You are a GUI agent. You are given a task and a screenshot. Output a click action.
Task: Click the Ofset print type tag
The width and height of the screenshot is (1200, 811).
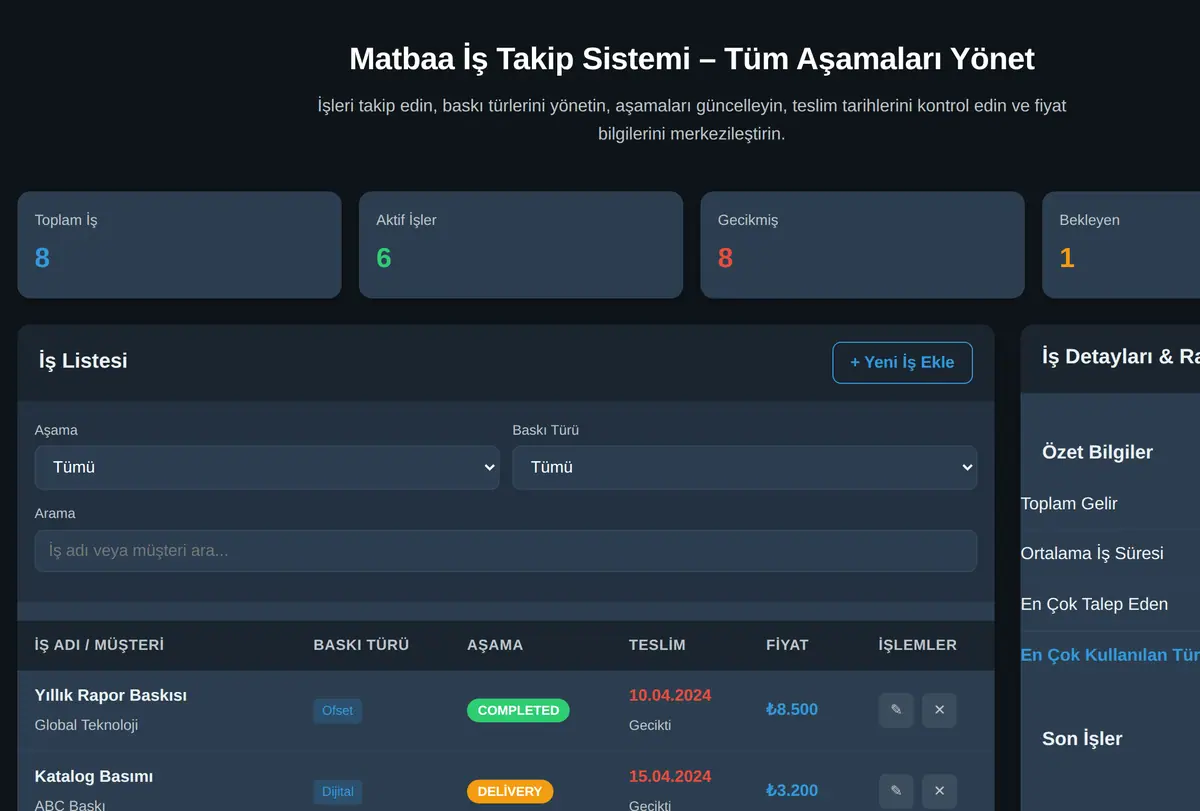coord(337,710)
